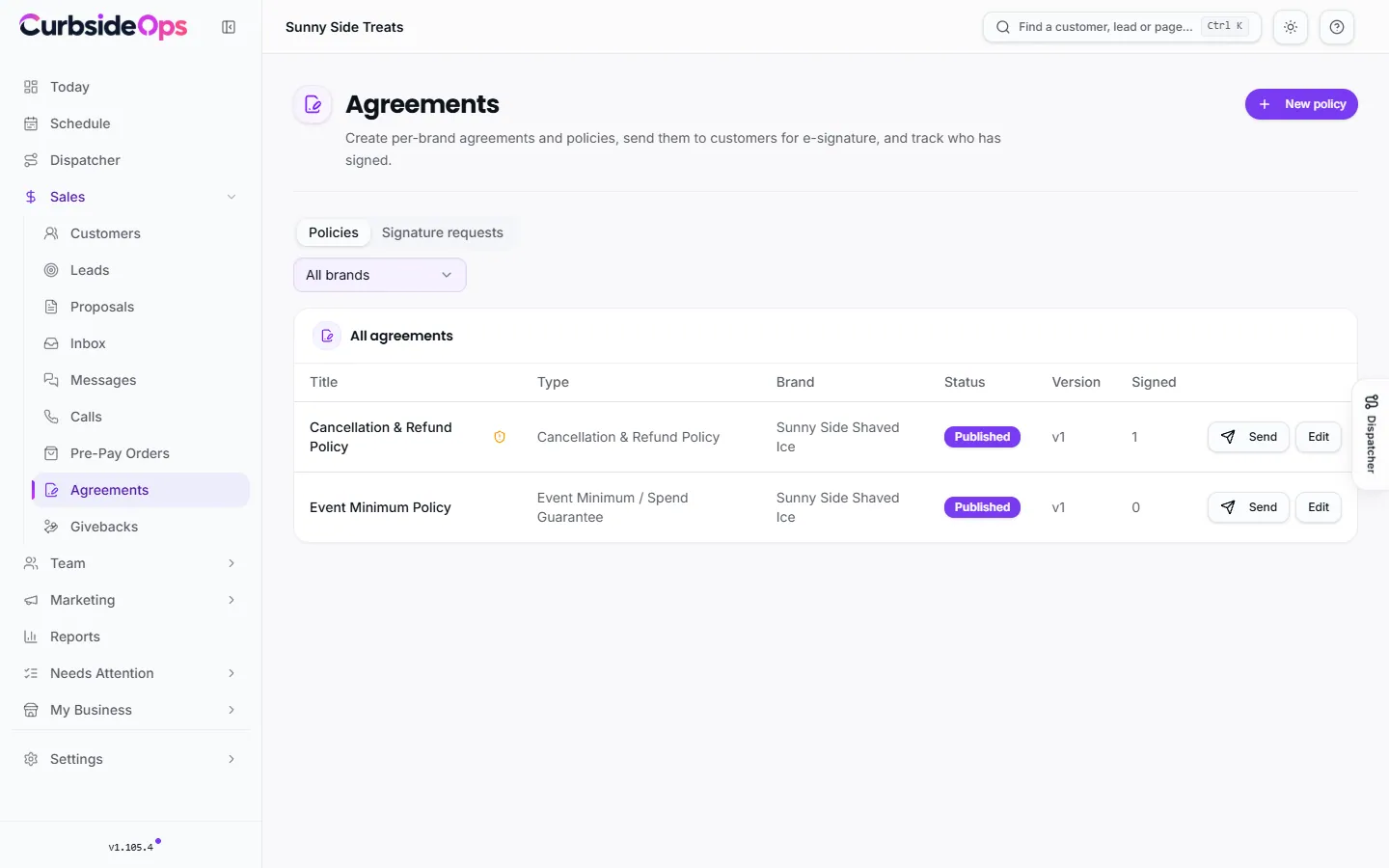Expand the Marketing section chevron
Viewport: 1389px width, 868px height.
pyautogui.click(x=231, y=600)
